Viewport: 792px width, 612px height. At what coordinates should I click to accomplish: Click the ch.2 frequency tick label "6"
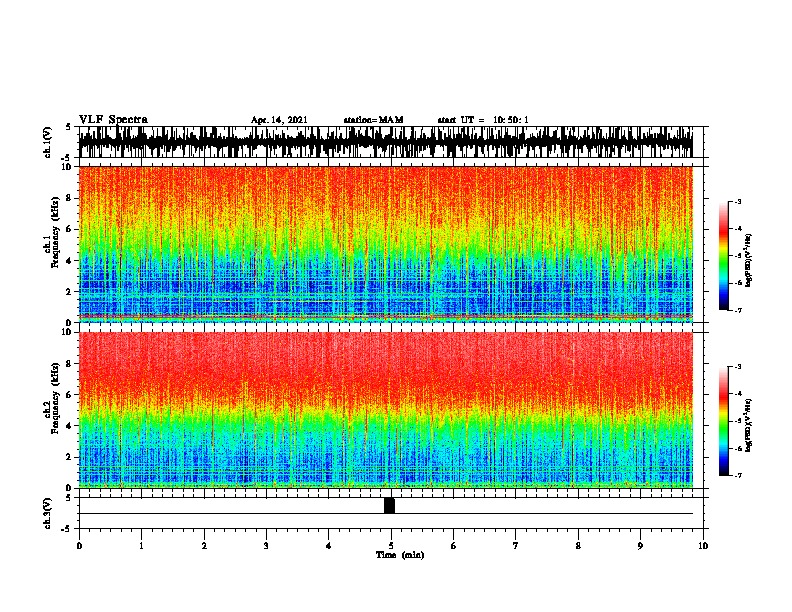coord(69,394)
